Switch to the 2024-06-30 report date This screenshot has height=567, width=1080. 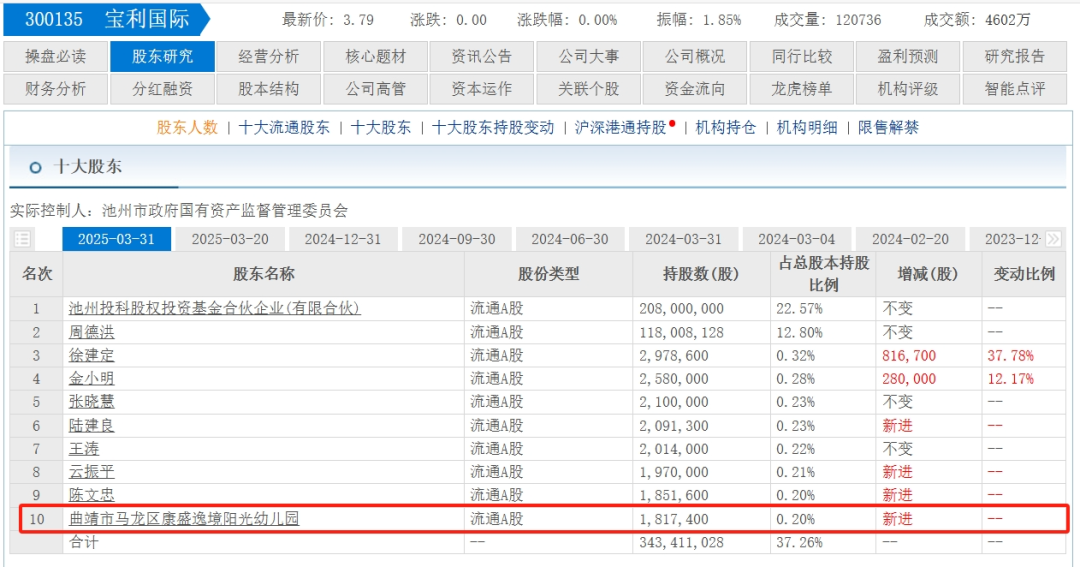569,239
